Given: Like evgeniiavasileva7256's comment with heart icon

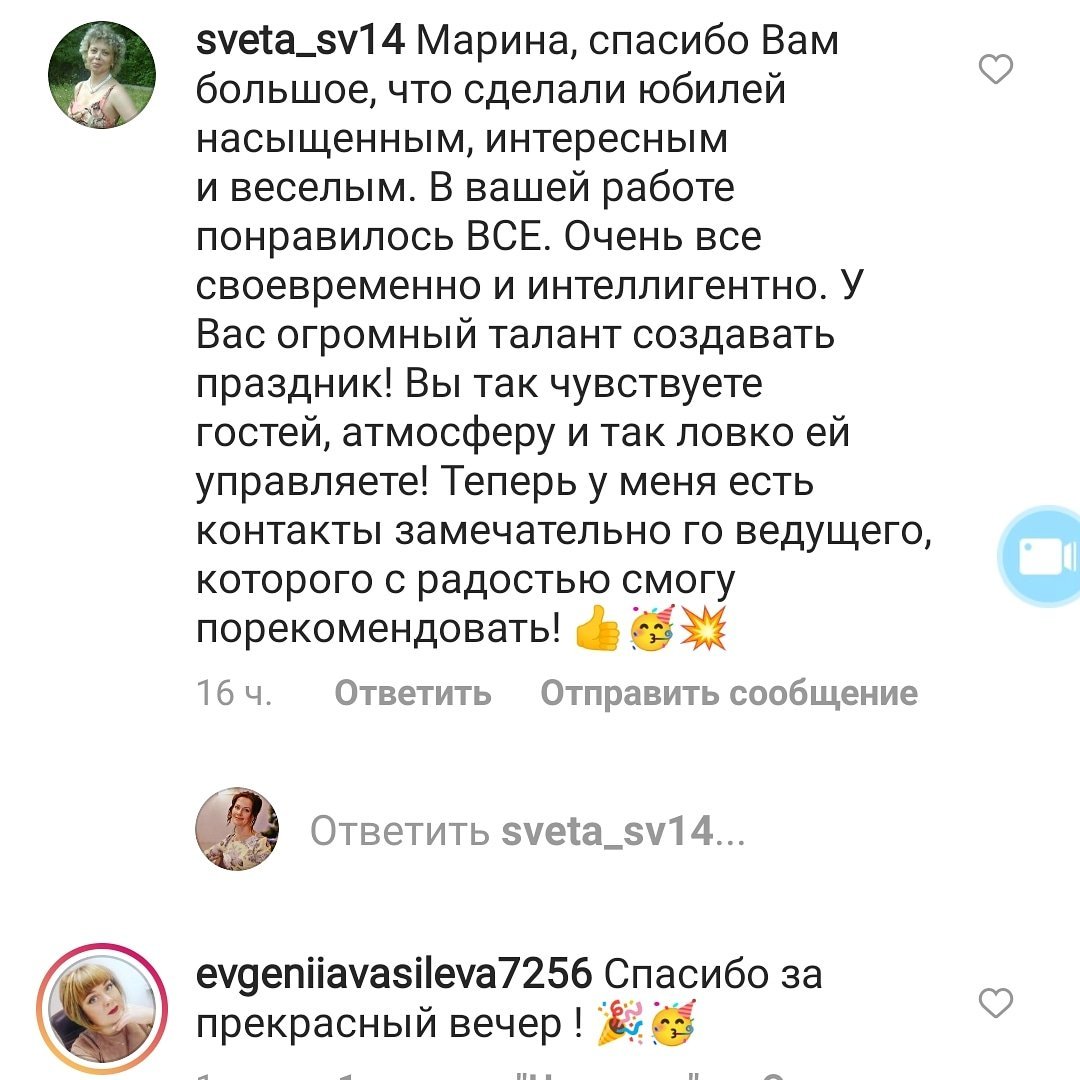Looking at the screenshot, I should (x=996, y=1002).
